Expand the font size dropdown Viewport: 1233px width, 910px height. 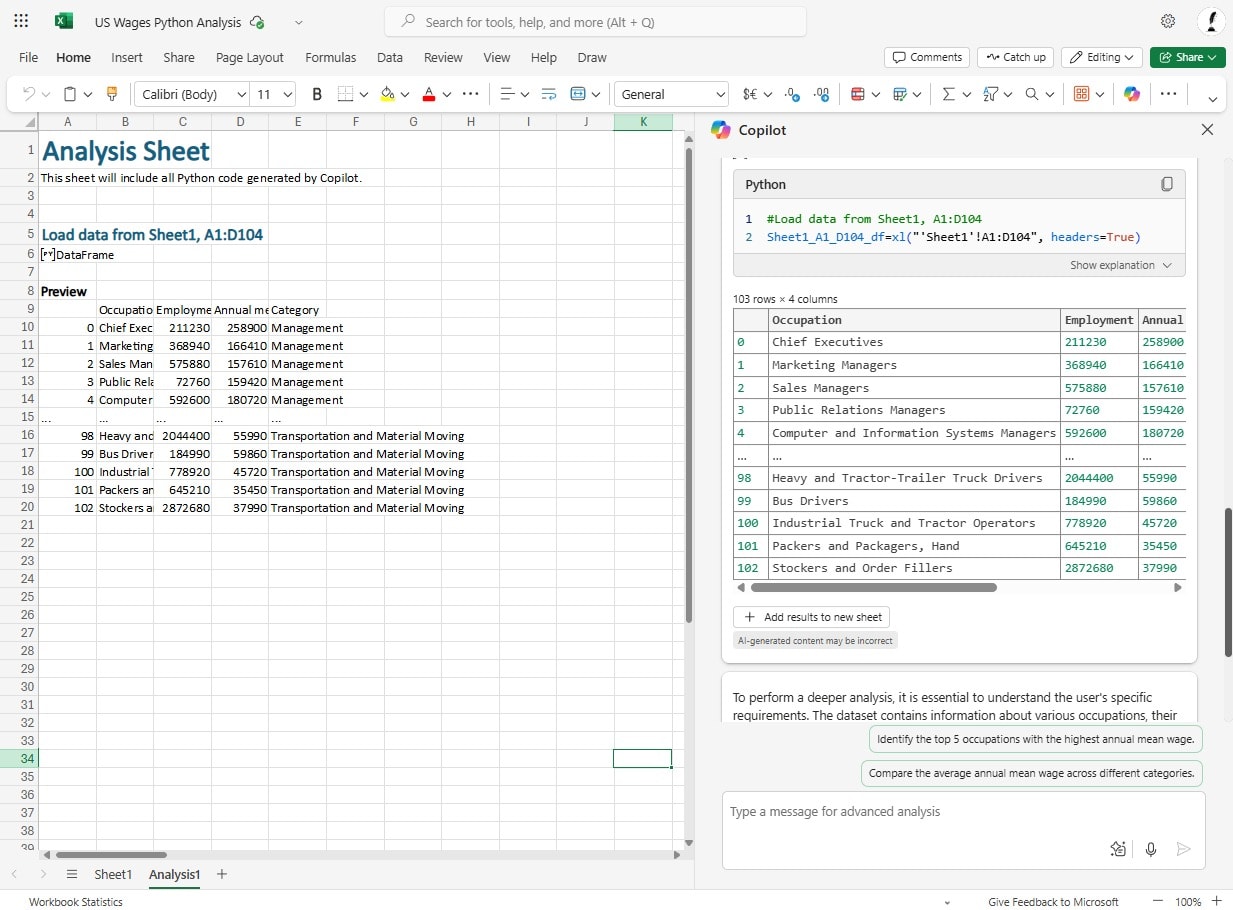pyautogui.click(x=288, y=94)
